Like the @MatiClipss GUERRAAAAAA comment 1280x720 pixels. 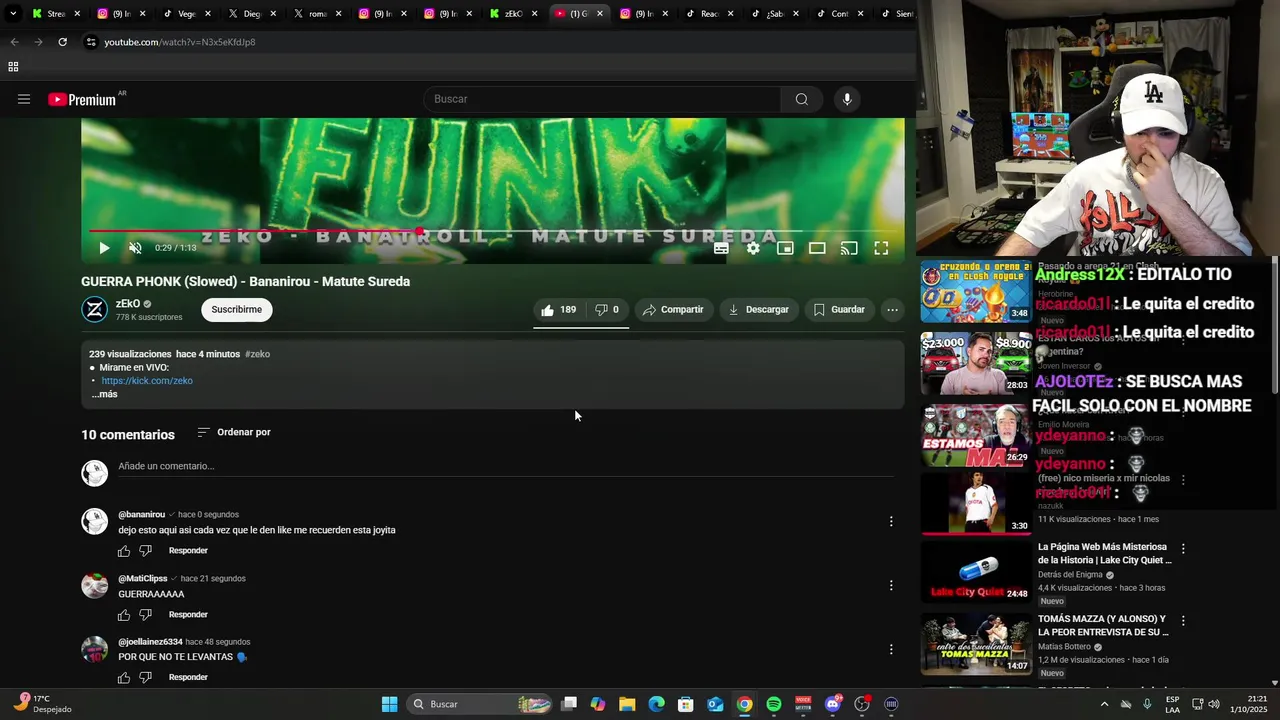[124, 615]
